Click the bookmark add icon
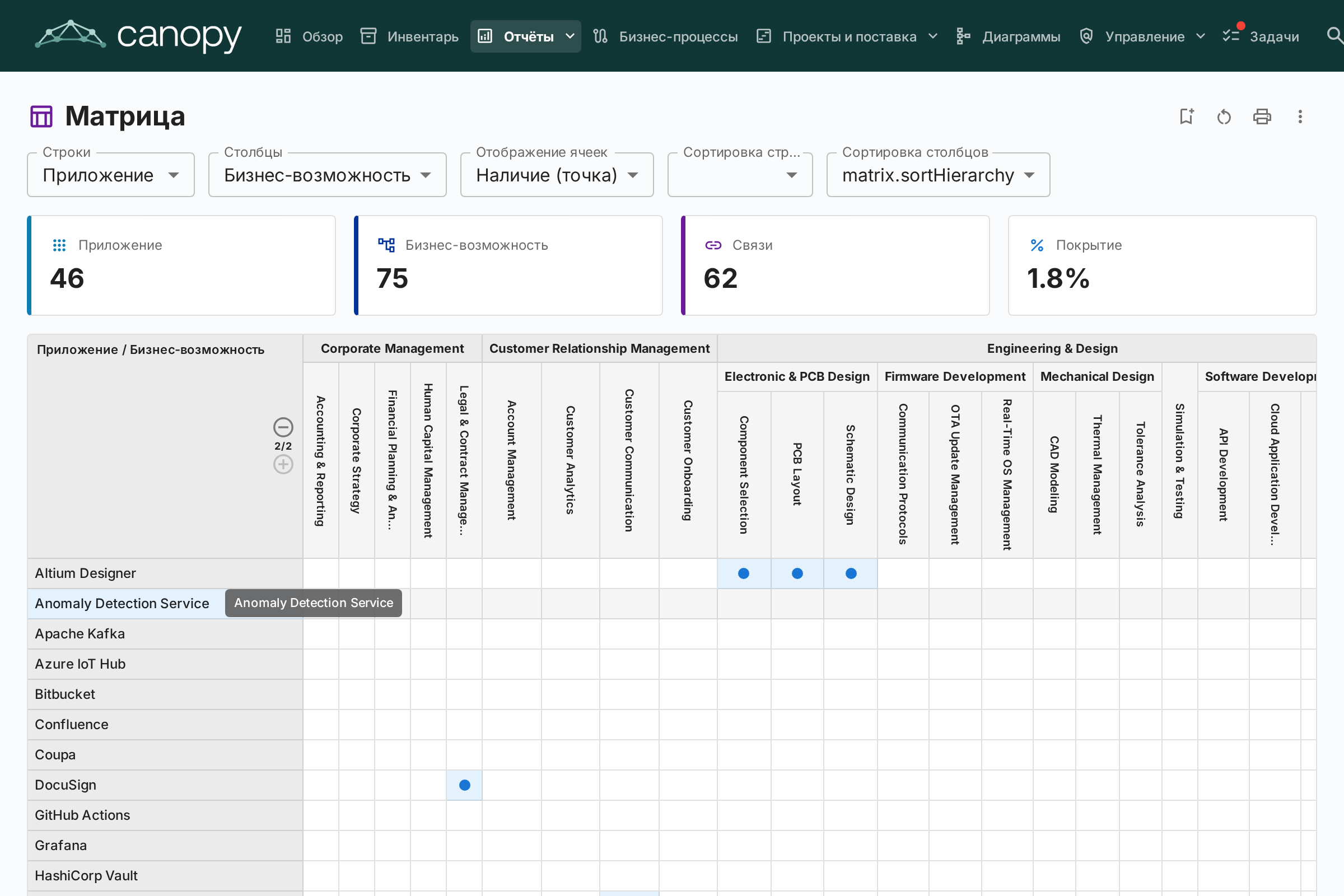Viewport: 1344px width, 896px height. point(1186,116)
